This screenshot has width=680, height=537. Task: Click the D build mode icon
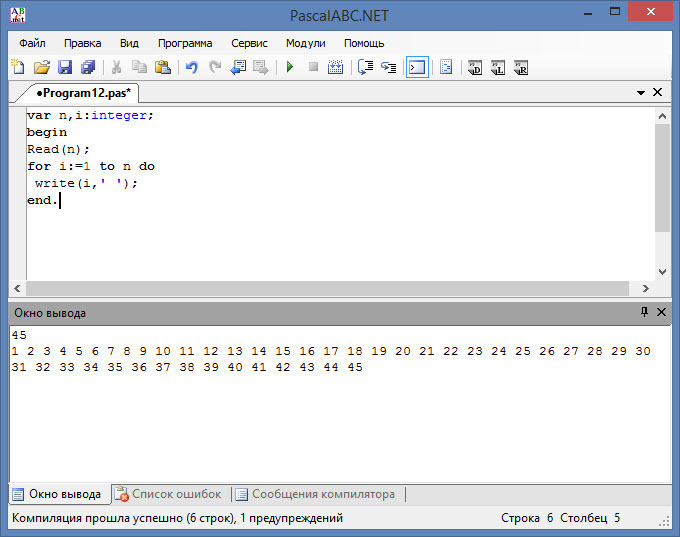475,68
